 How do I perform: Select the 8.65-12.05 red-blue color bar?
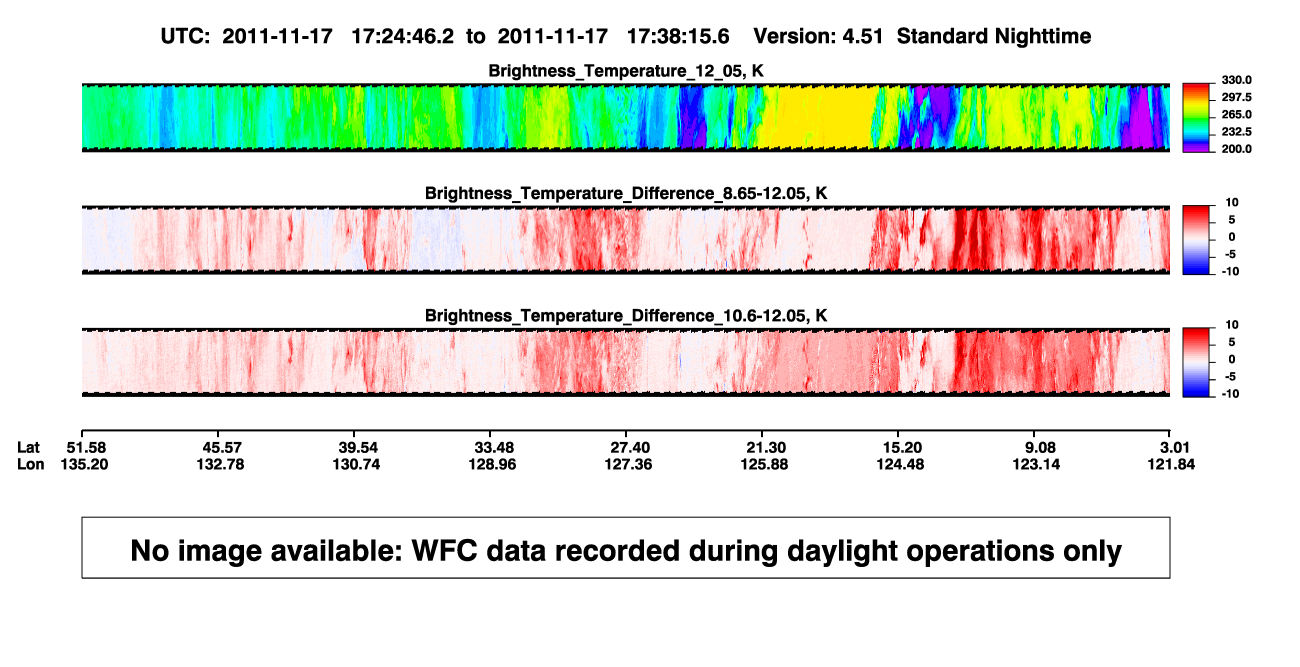click(1198, 239)
